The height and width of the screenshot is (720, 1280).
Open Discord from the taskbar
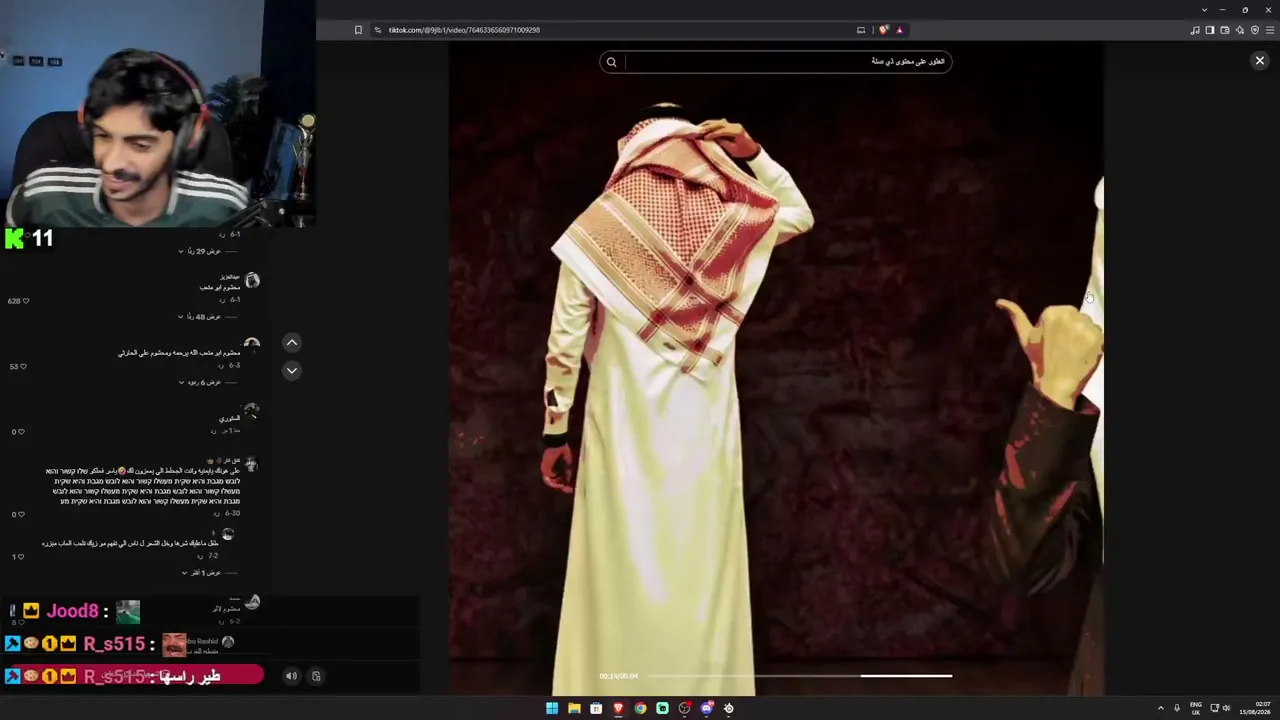(x=706, y=708)
